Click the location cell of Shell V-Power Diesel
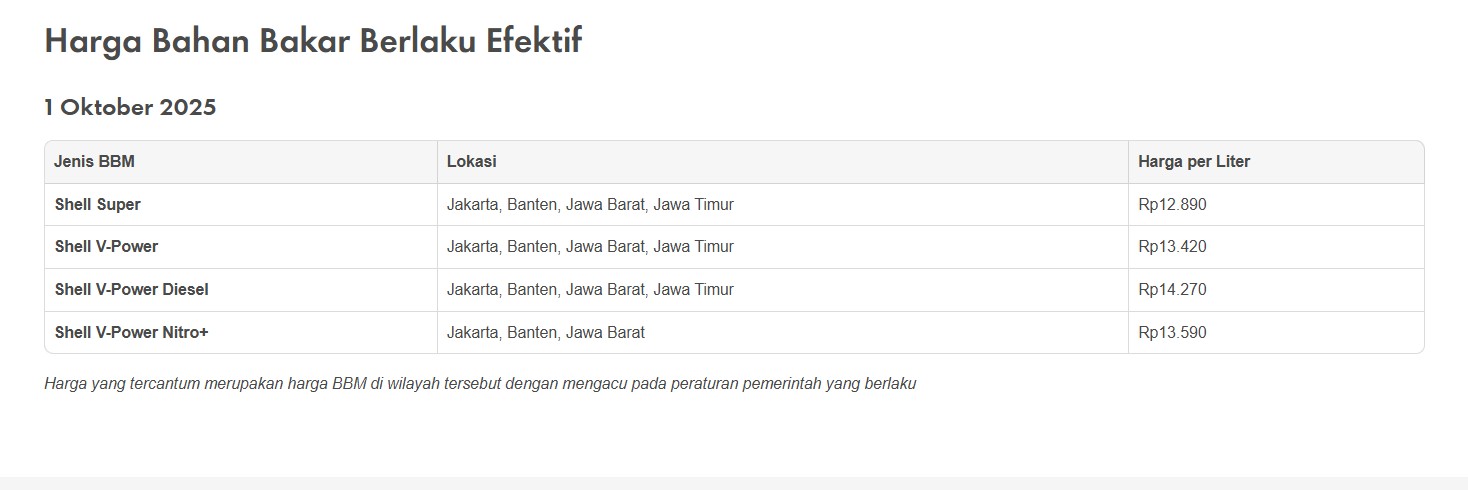 pos(590,290)
